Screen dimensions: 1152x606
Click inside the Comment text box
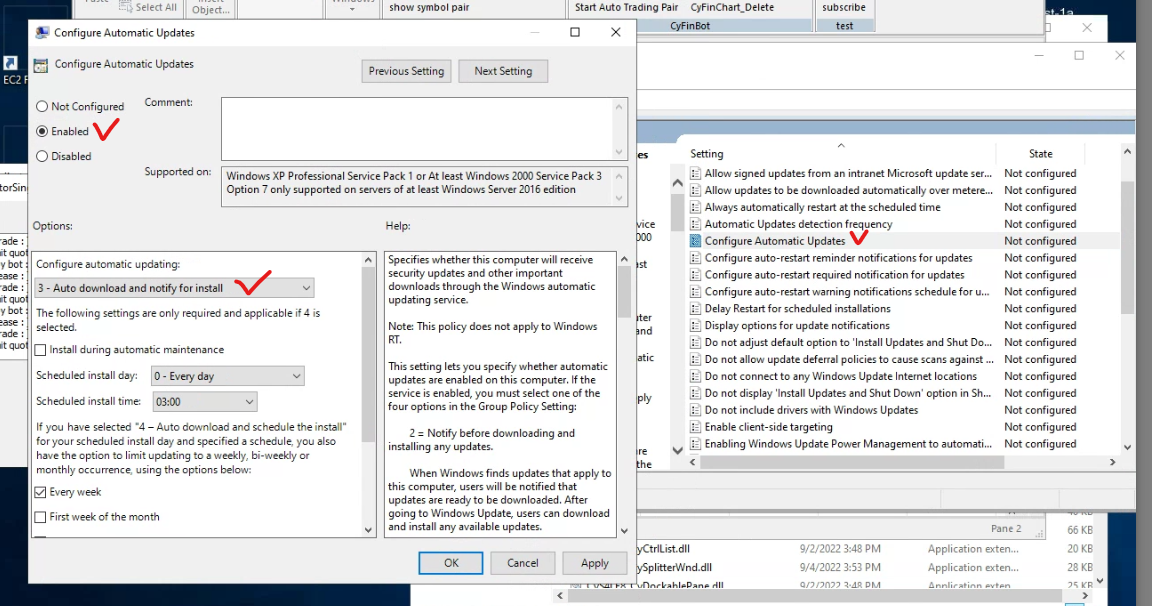coord(417,129)
